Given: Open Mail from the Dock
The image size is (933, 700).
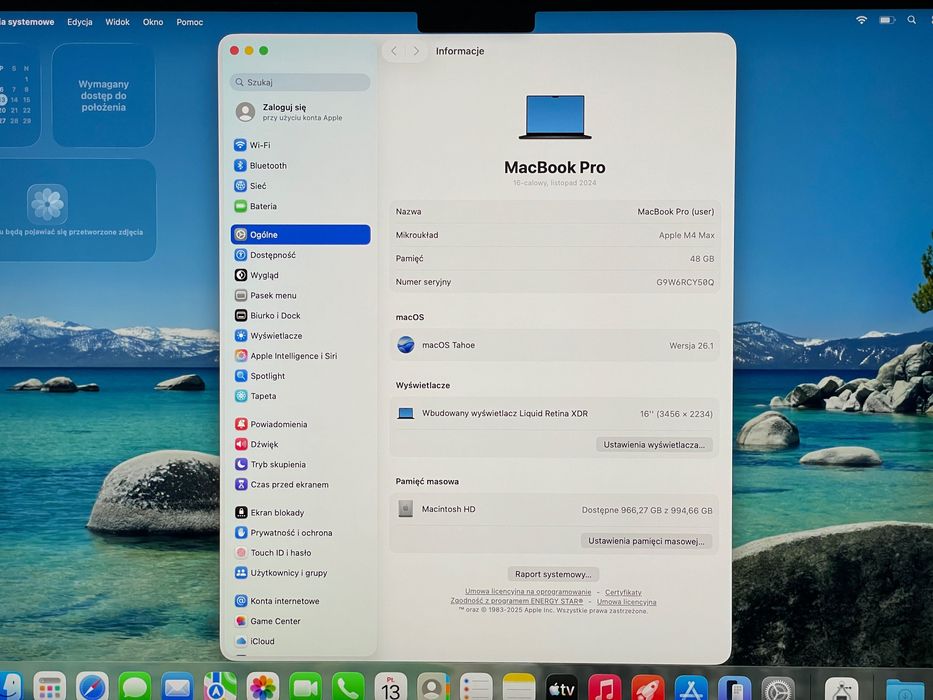Looking at the screenshot, I should coord(177,689).
